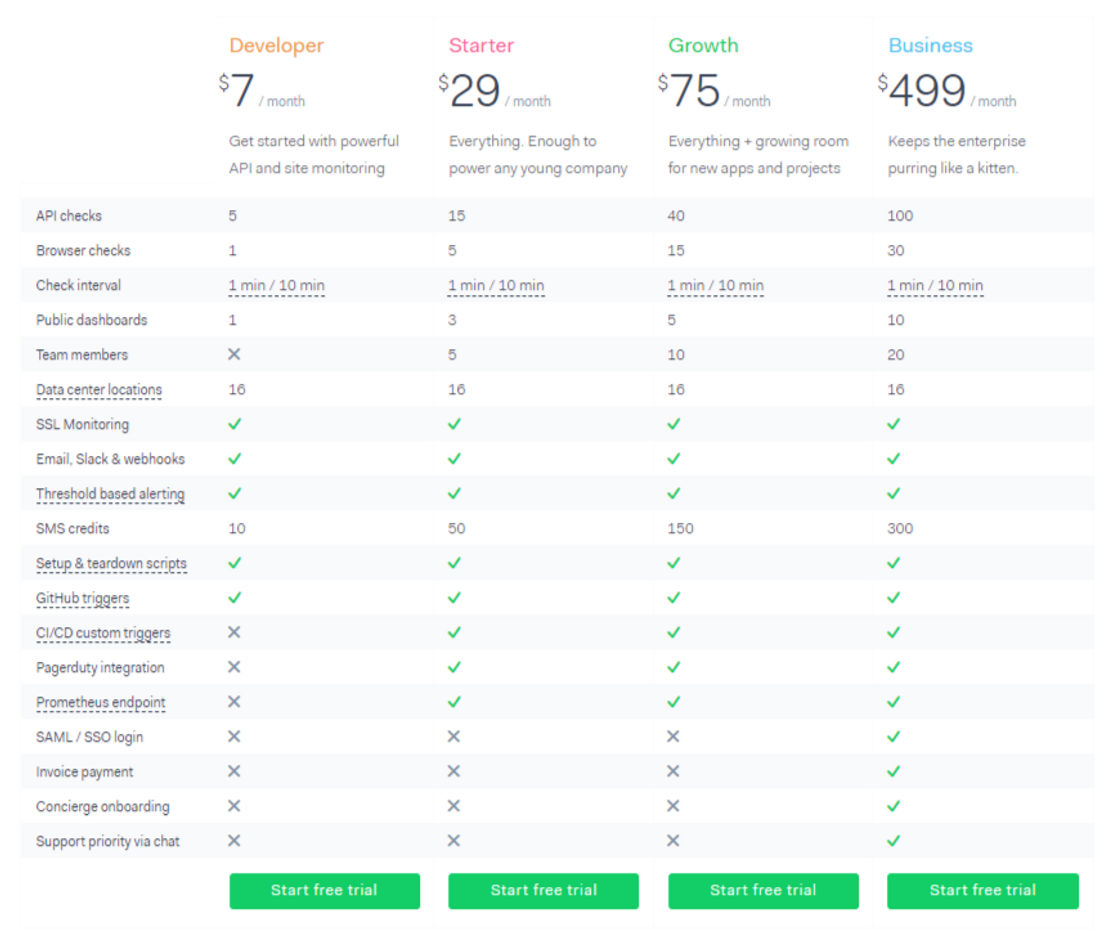Click the Public dashboards row label

(x=92, y=320)
